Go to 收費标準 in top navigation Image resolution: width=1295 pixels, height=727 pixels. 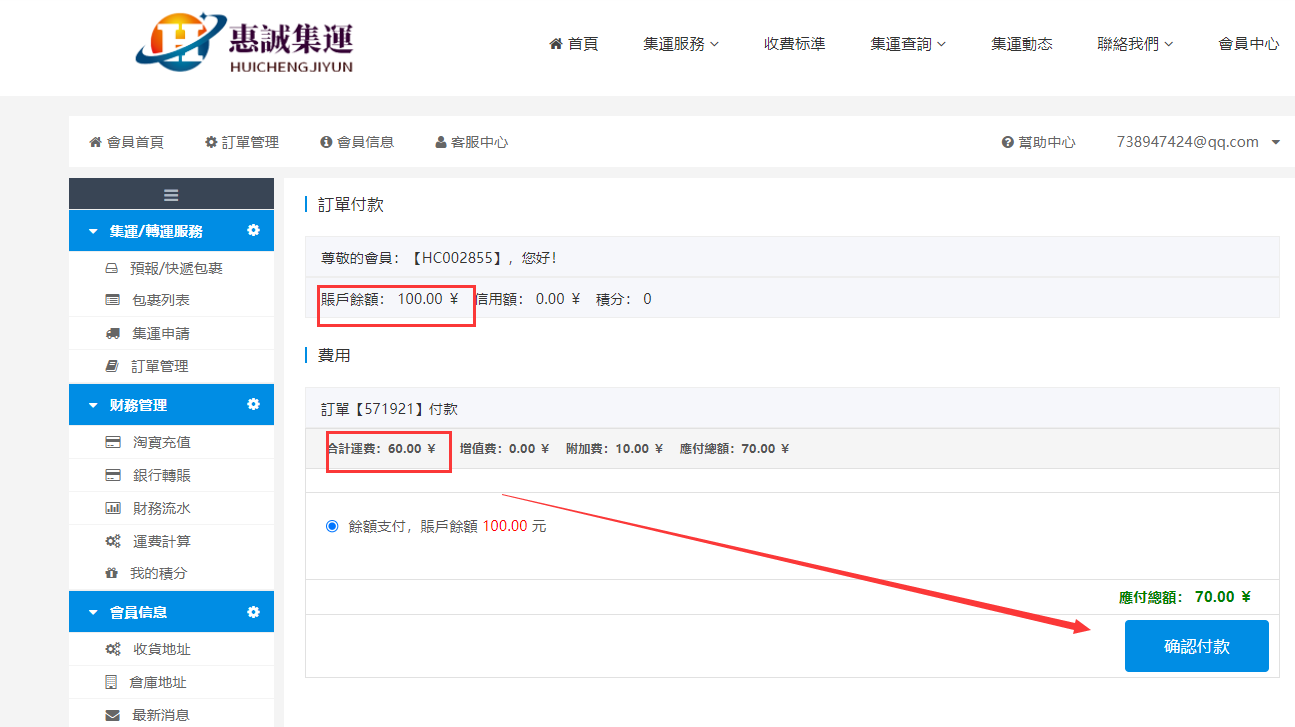794,44
